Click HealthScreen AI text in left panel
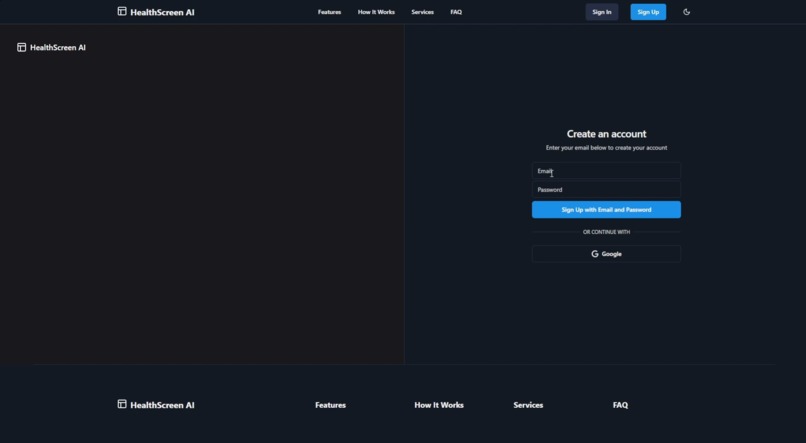Viewport: 806px width, 443px height. 58,48
